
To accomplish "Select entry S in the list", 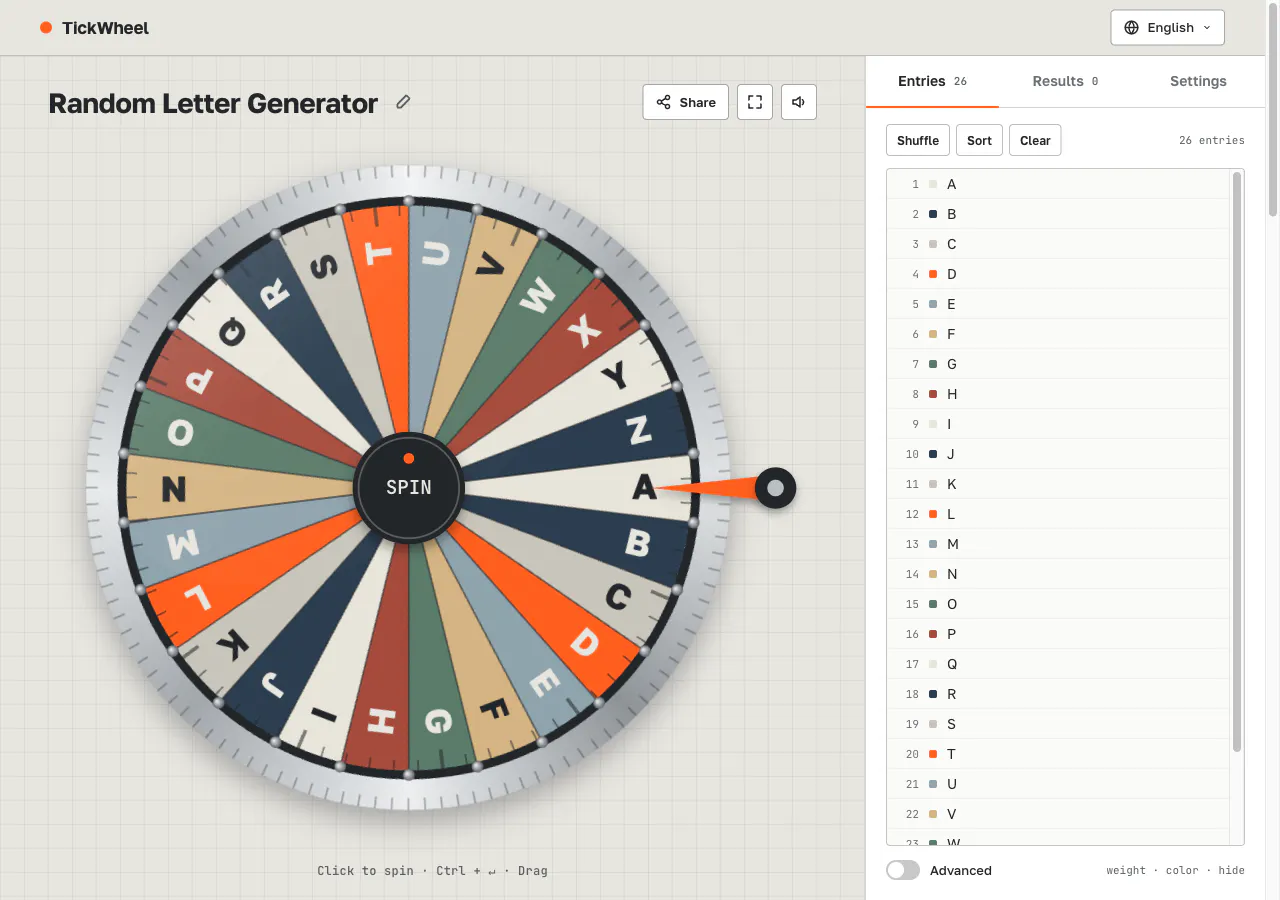I will (x=1058, y=724).
